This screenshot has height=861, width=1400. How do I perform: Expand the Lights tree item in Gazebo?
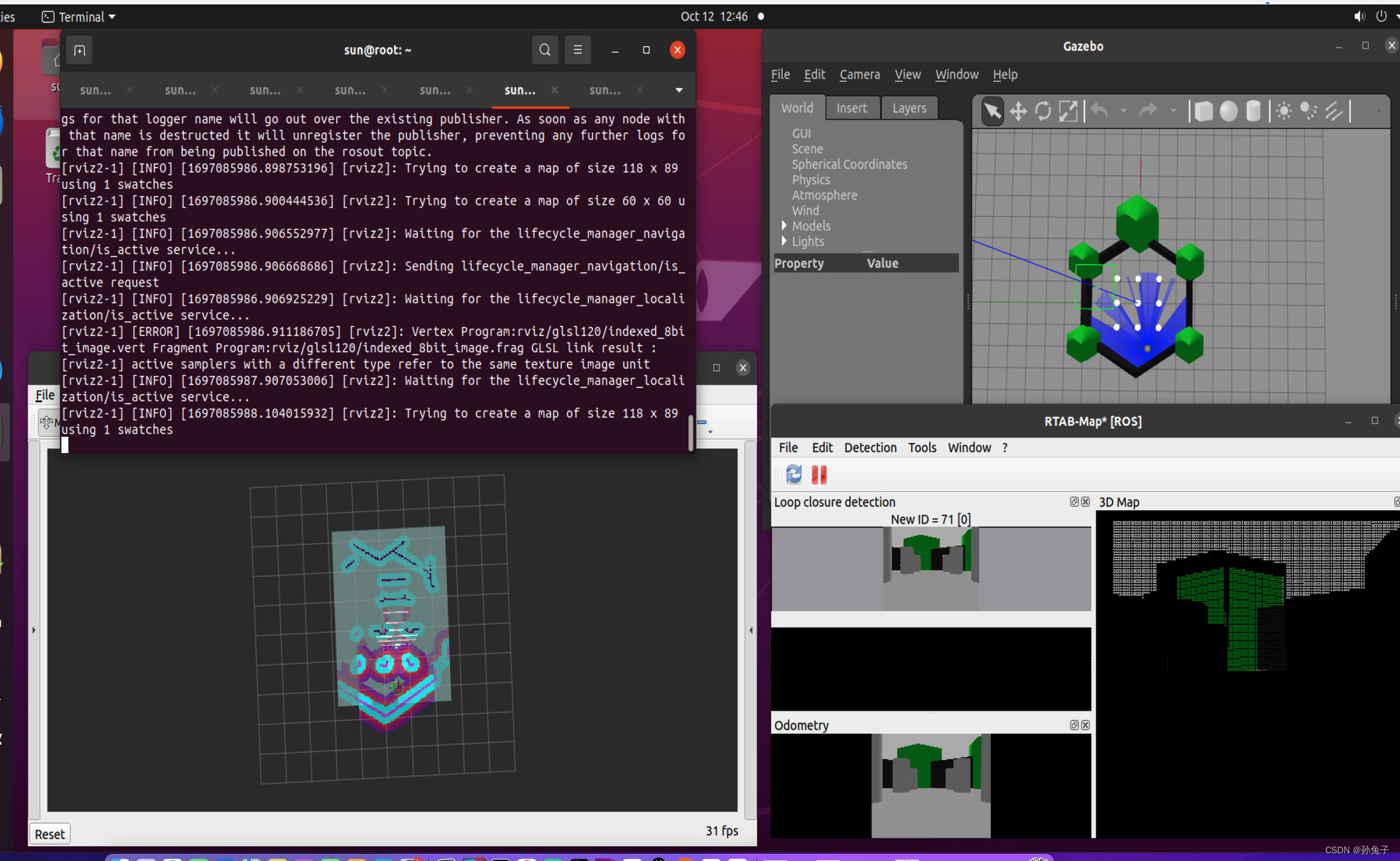(784, 241)
